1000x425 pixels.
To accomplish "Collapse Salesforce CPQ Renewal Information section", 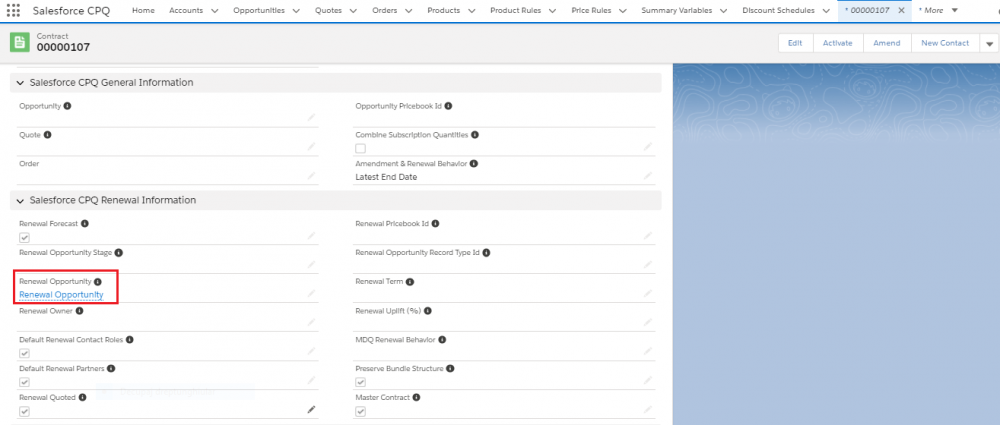I will tap(21, 200).
